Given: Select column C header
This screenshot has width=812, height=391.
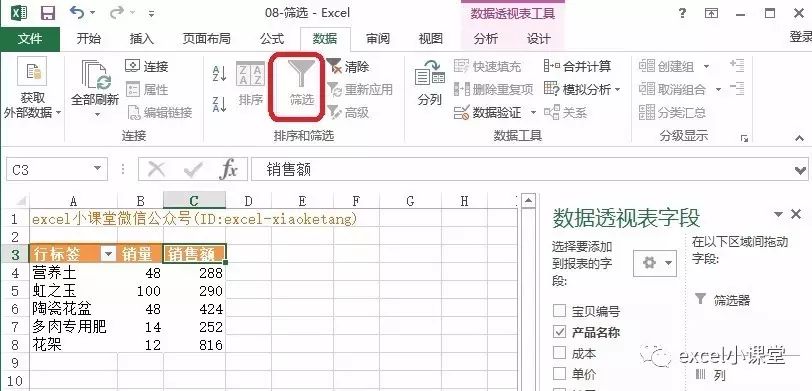Looking at the screenshot, I should [x=194, y=200].
